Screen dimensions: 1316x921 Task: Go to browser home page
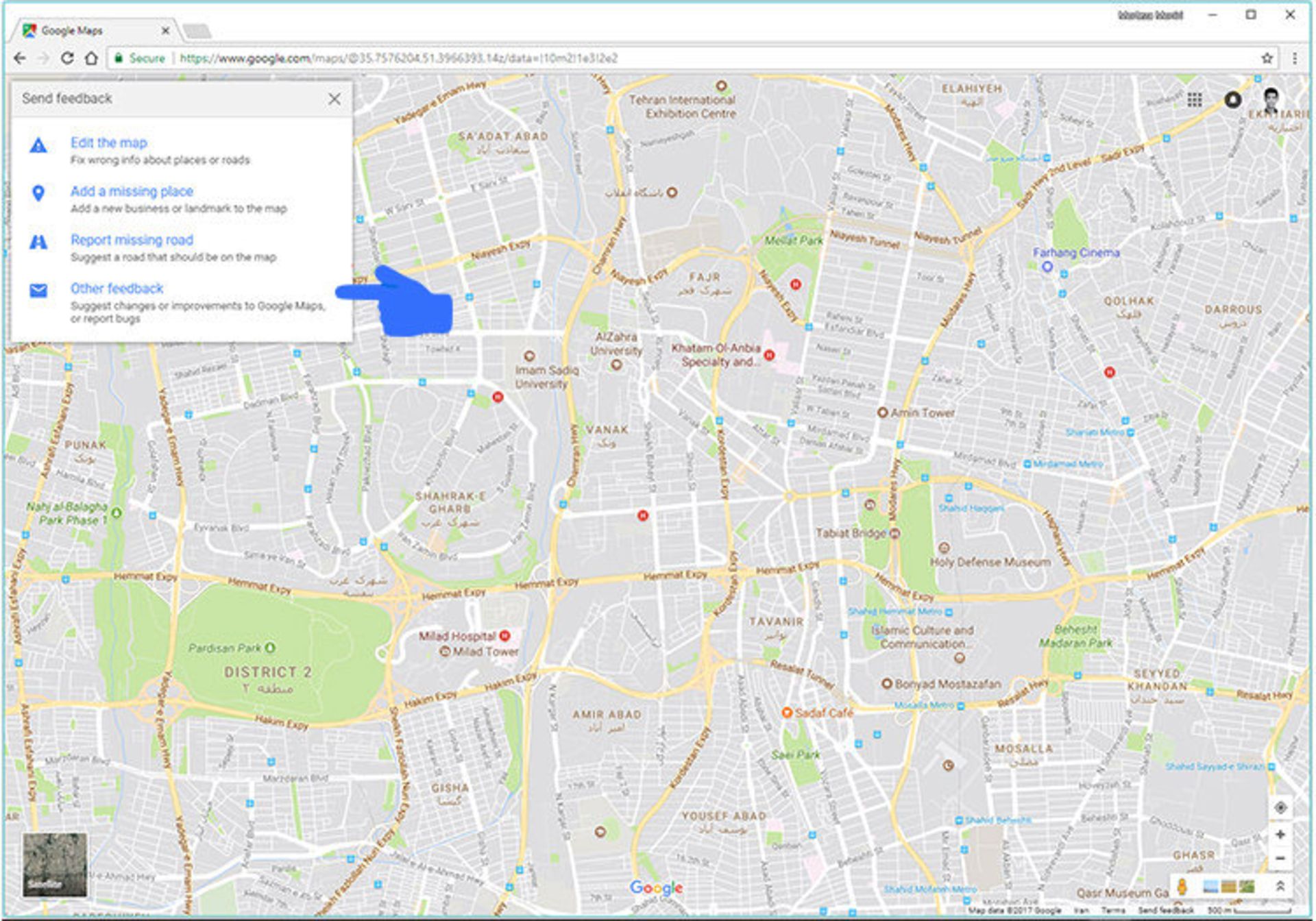point(91,58)
